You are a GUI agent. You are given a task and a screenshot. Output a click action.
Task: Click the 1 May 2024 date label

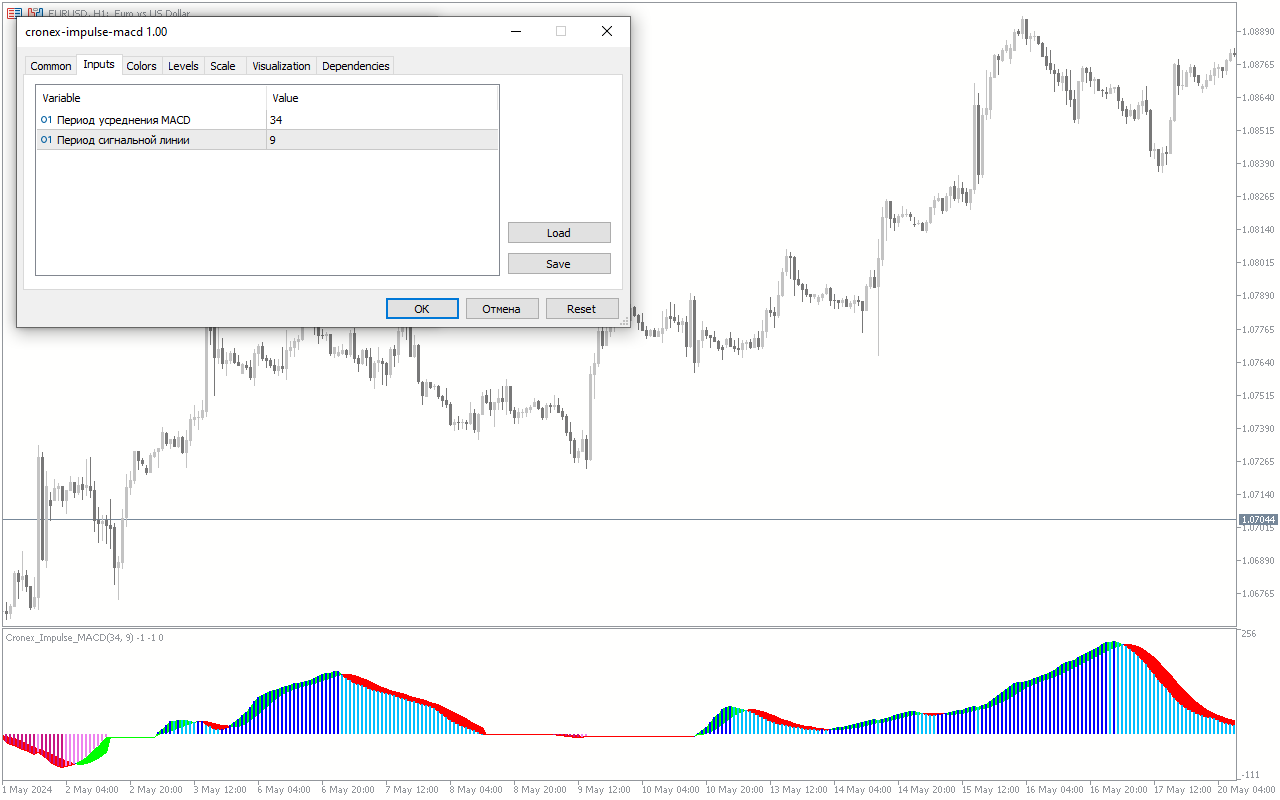[x=29, y=790]
